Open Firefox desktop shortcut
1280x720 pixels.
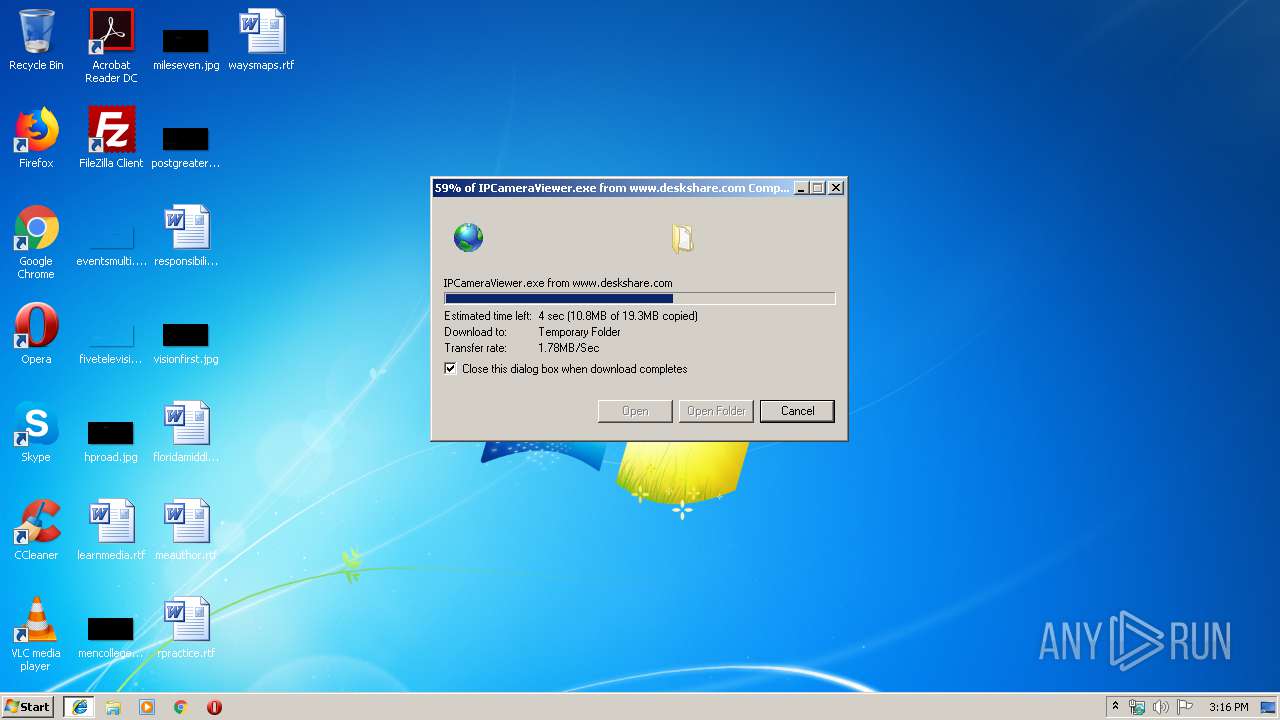[36, 138]
